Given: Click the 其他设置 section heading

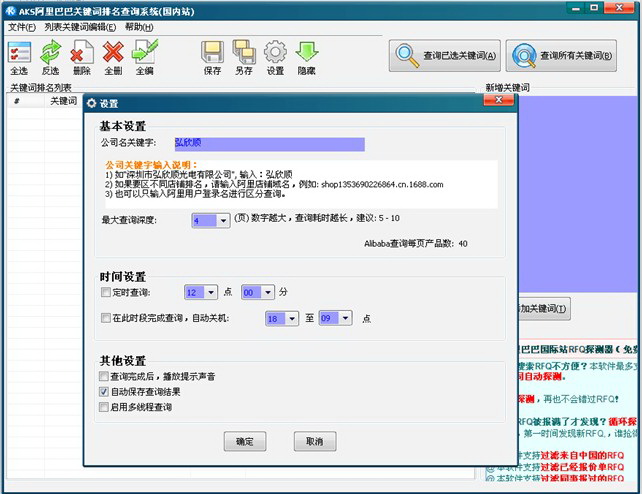Looking at the screenshot, I should pos(123,361).
